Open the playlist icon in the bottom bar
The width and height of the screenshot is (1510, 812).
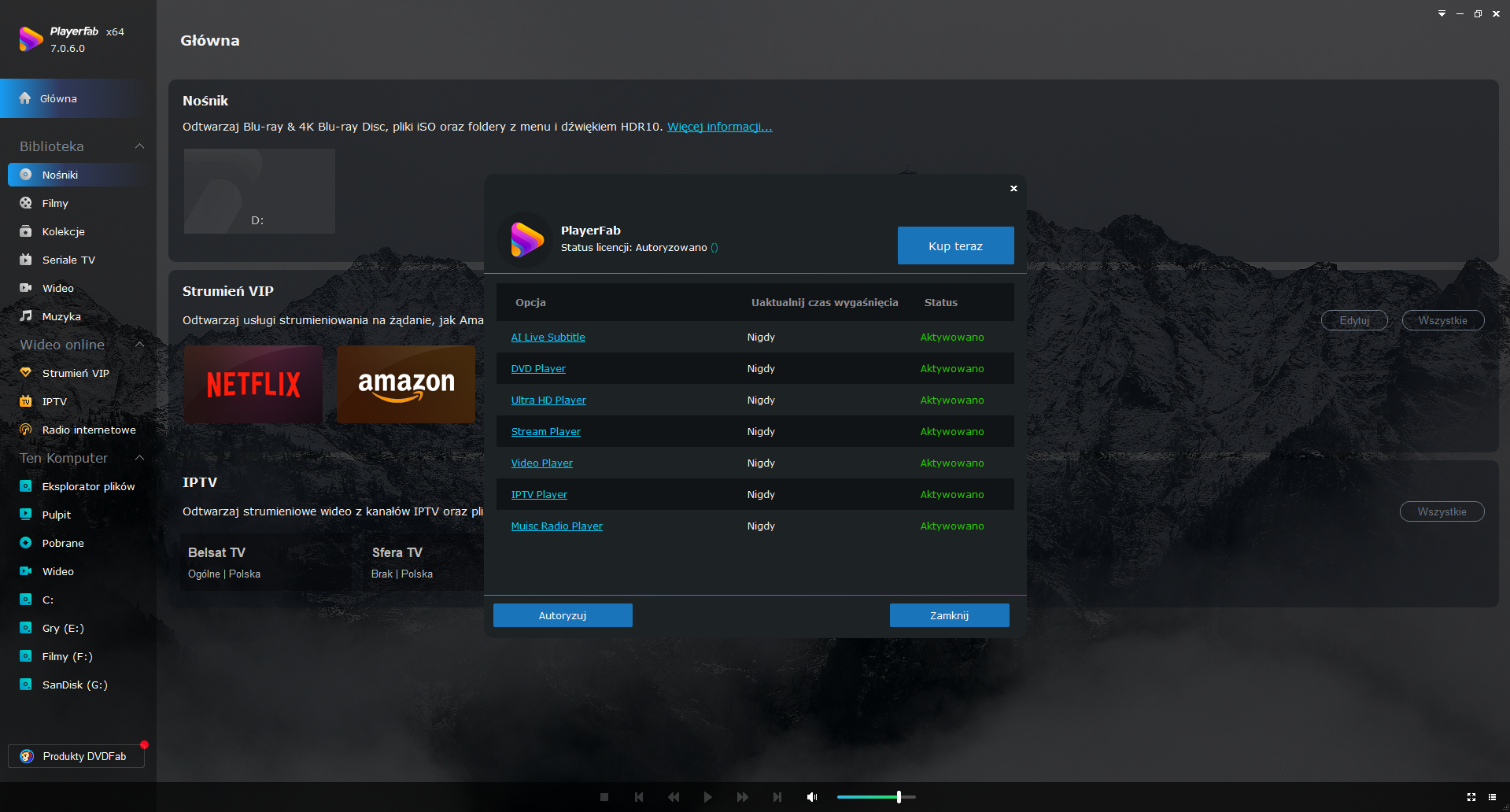click(1492, 797)
